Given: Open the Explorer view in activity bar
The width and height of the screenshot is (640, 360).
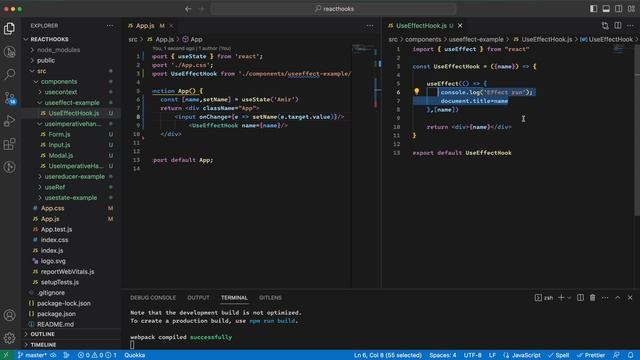Looking at the screenshot, I should 9,28.
